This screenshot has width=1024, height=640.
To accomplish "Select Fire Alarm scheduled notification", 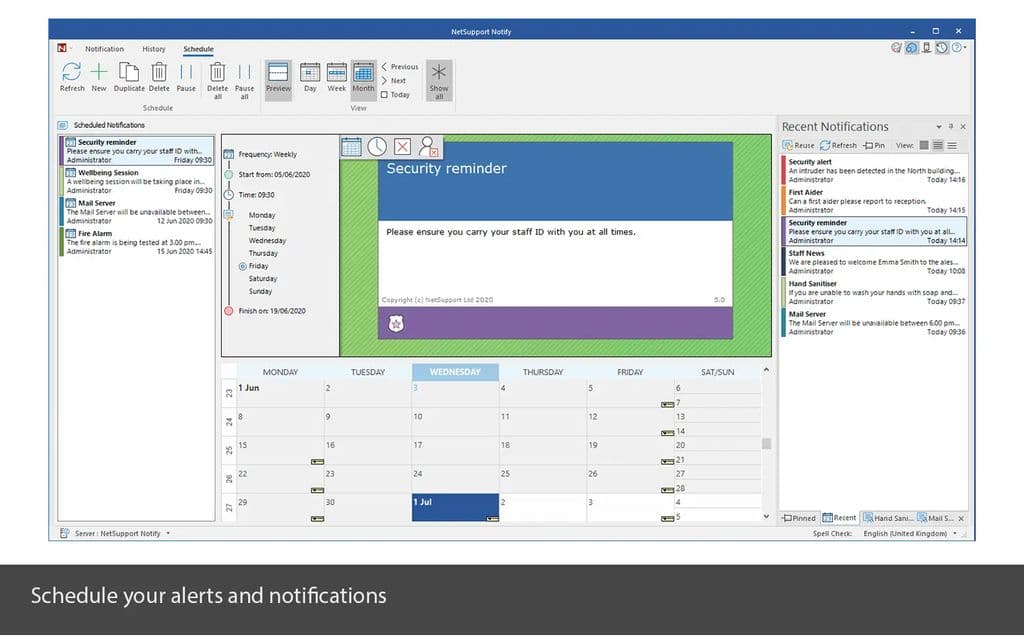I will pos(136,242).
